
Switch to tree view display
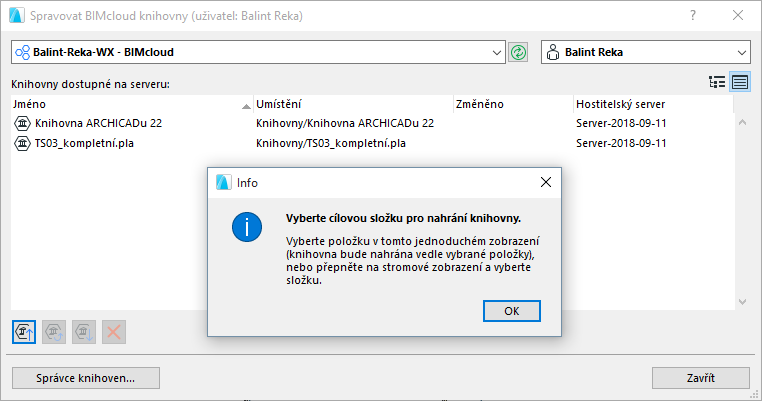point(717,82)
